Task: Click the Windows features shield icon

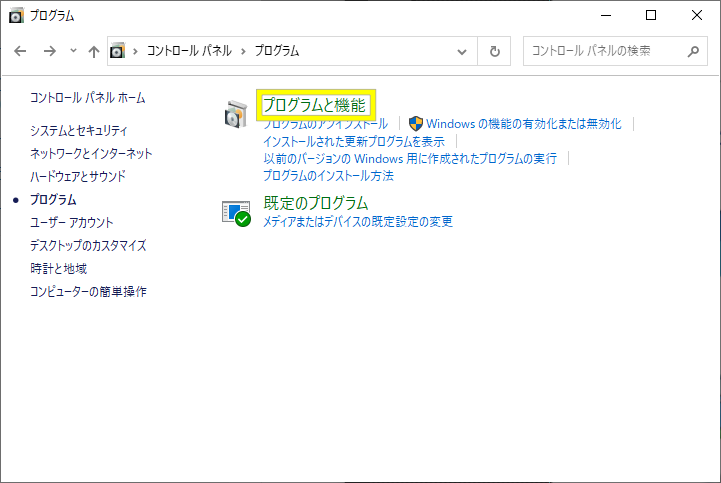Action: pos(416,124)
